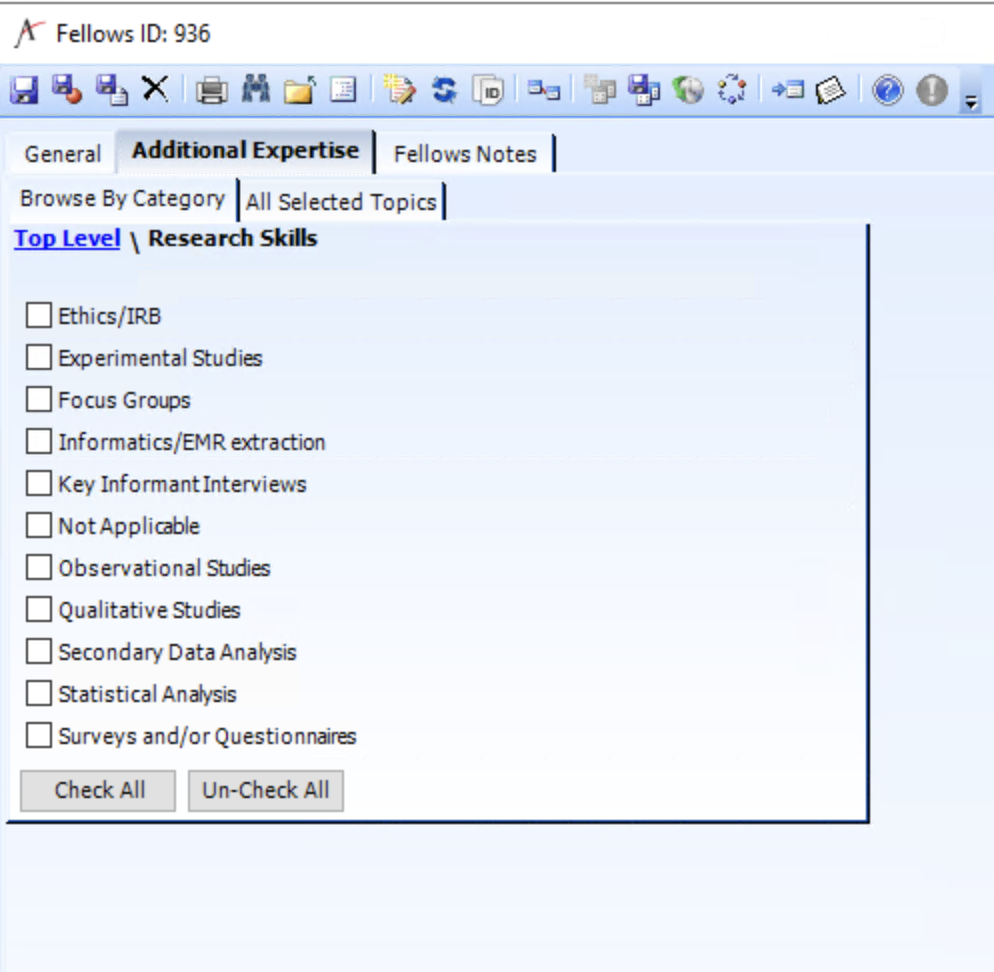Navigate back using the Top Level link
994x972 pixels.
pos(66,238)
